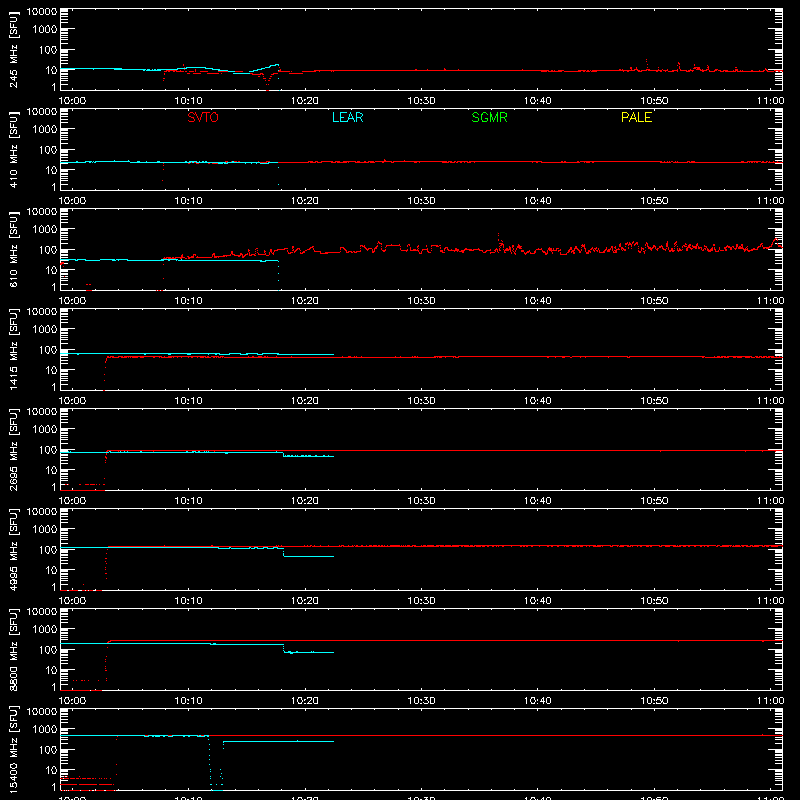Click 10:00 time label below 1415 MHz plot
This screenshot has width=800, height=800.
[x=72, y=401]
